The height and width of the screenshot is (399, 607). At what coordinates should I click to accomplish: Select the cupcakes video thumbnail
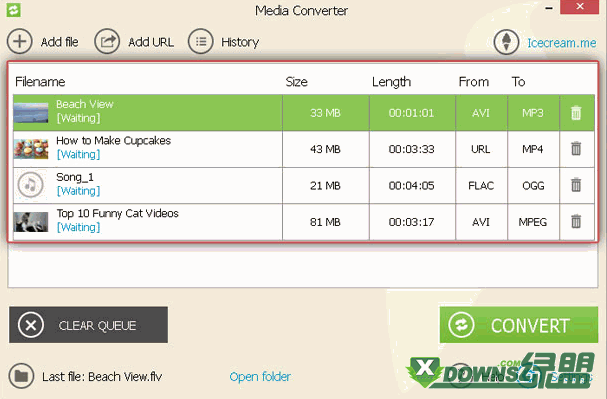(31, 149)
